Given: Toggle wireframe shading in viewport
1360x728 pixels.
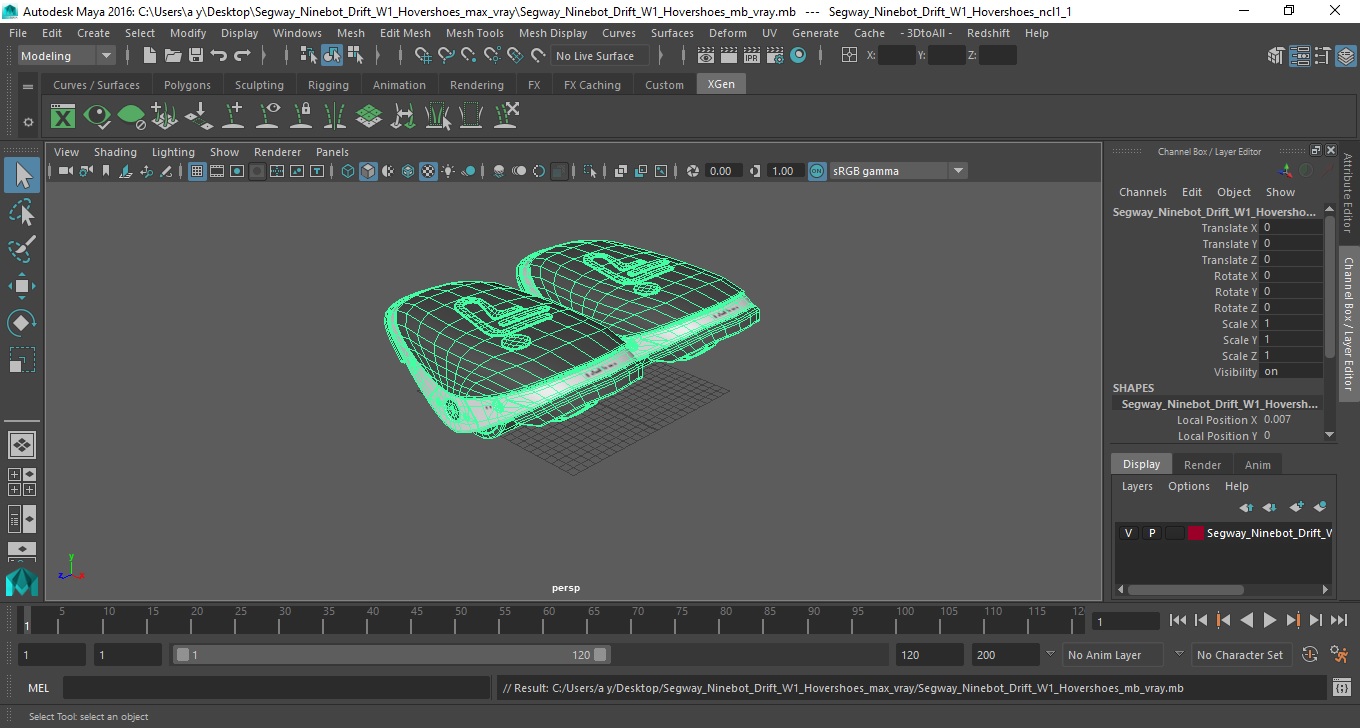Looking at the screenshot, I should 348,171.
